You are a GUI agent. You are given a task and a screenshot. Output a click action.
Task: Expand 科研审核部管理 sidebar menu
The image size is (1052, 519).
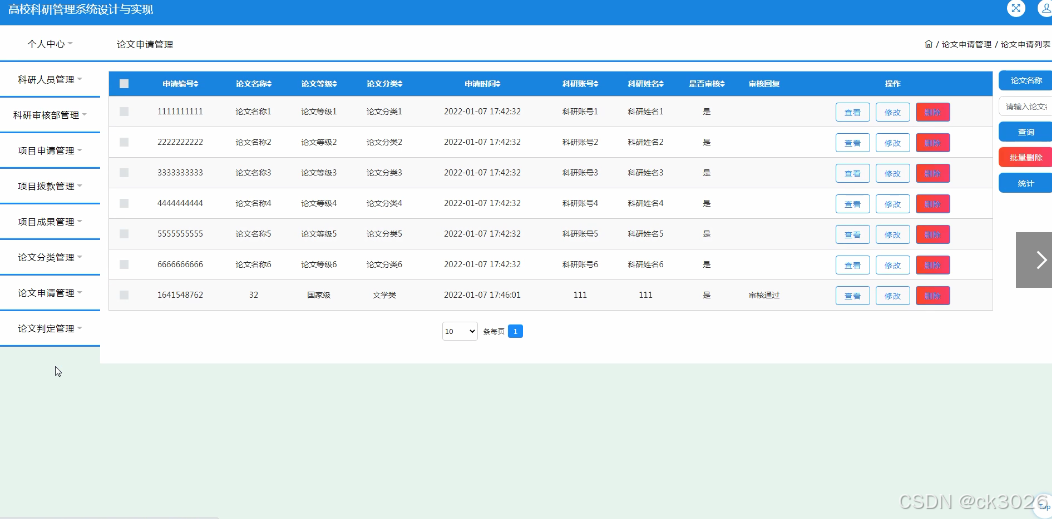coord(50,115)
